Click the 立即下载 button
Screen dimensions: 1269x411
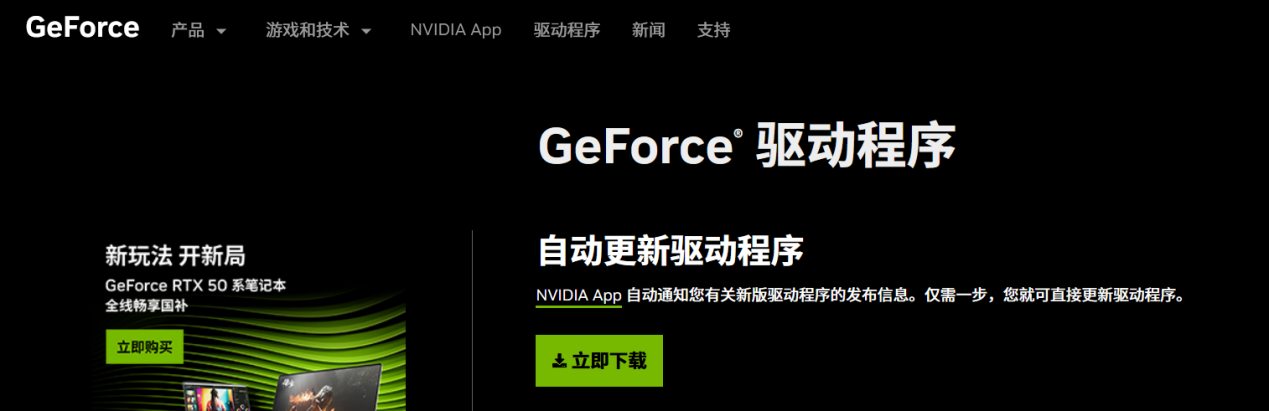(x=599, y=361)
